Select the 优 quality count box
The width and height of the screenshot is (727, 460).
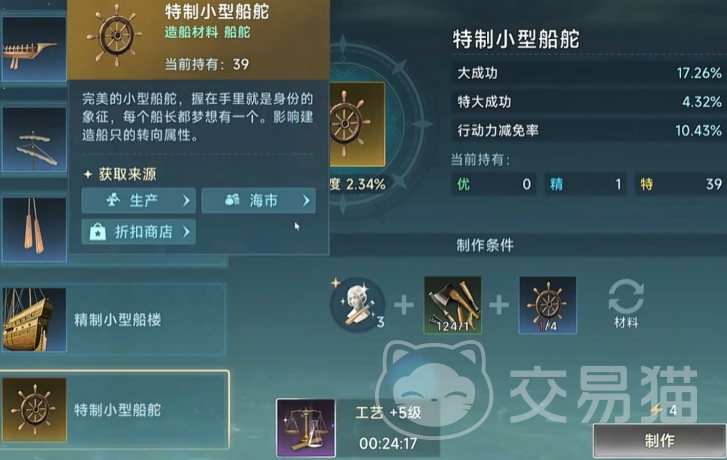point(494,184)
